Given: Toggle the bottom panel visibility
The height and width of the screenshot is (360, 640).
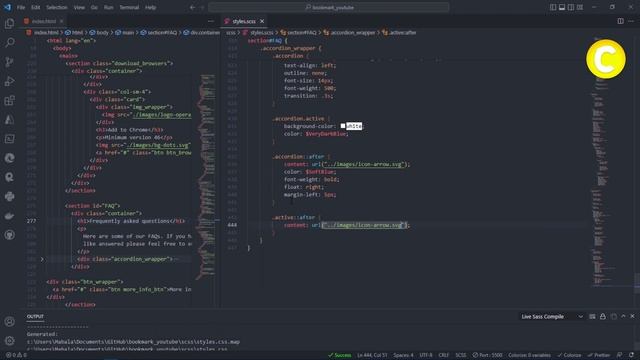Looking at the screenshot, I should (562, 7).
